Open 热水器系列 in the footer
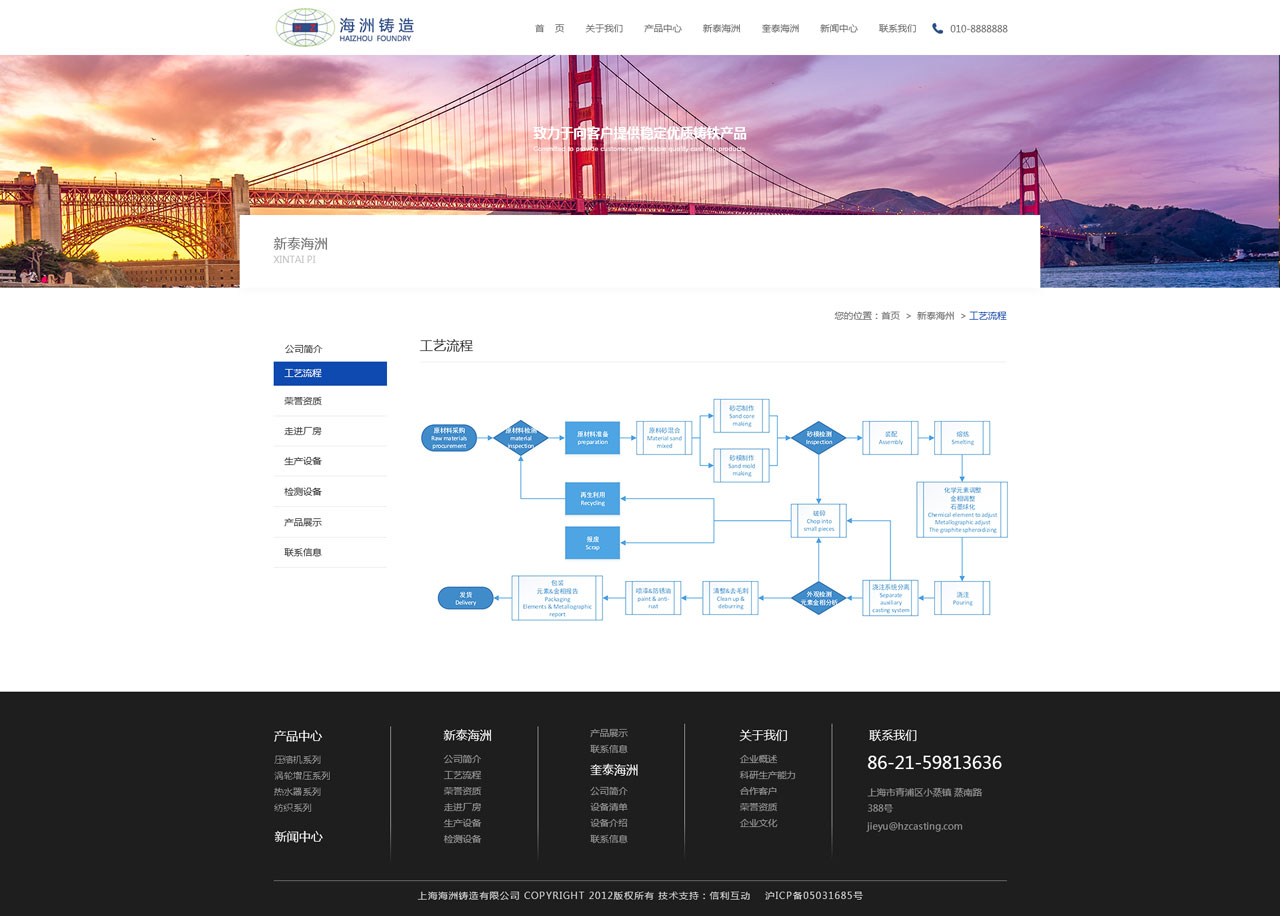 [297, 792]
